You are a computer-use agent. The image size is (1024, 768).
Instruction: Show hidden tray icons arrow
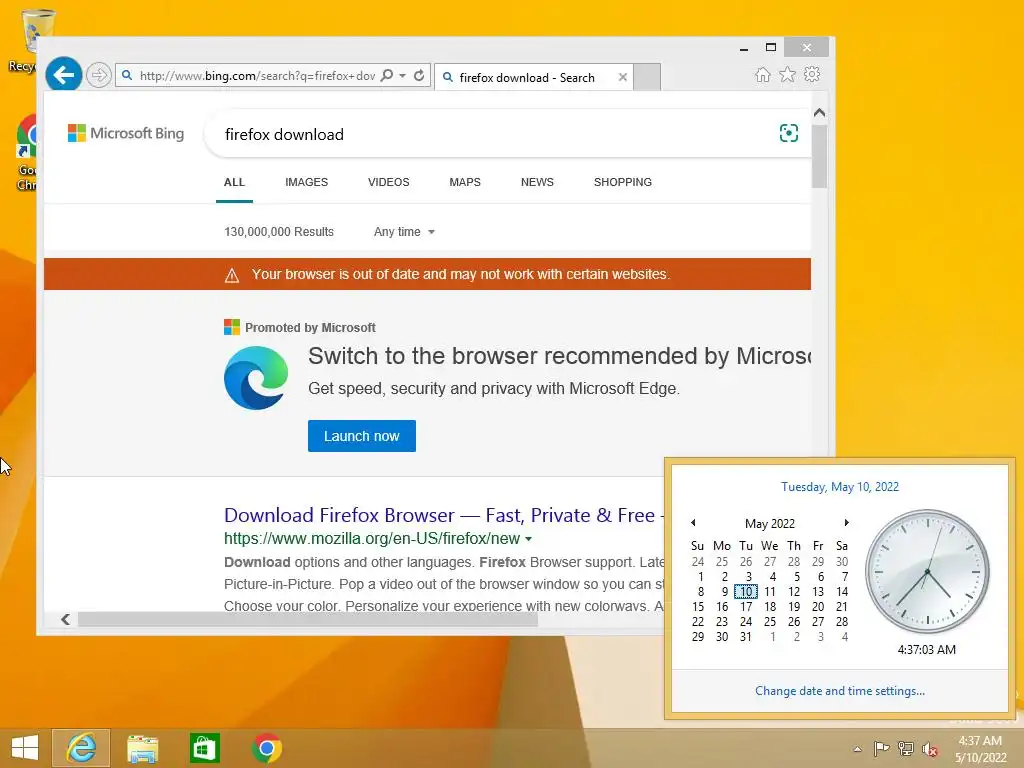coord(857,749)
